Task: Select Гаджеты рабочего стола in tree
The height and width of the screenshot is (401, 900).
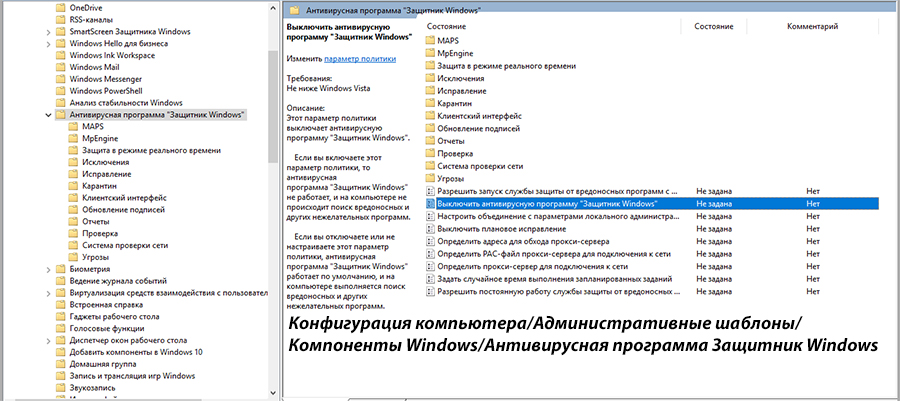Action: click(x=114, y=317)
